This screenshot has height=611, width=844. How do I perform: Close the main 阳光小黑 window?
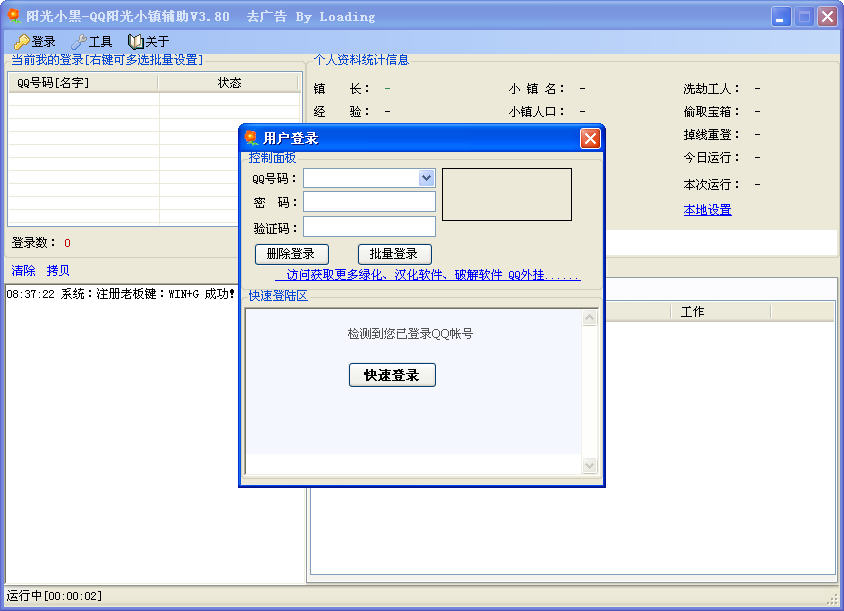(827, 17)
